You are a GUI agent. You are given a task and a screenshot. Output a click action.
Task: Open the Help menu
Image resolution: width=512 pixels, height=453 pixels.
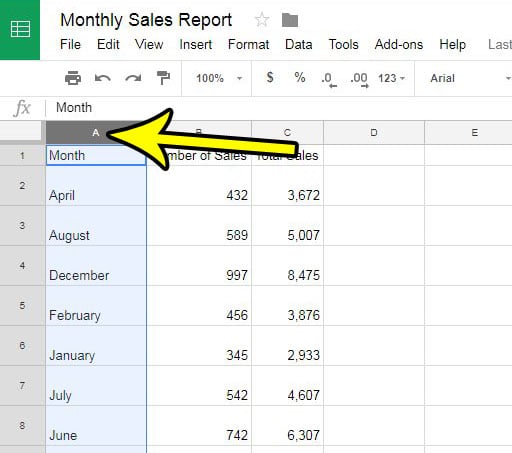click(x=452, y=44)
